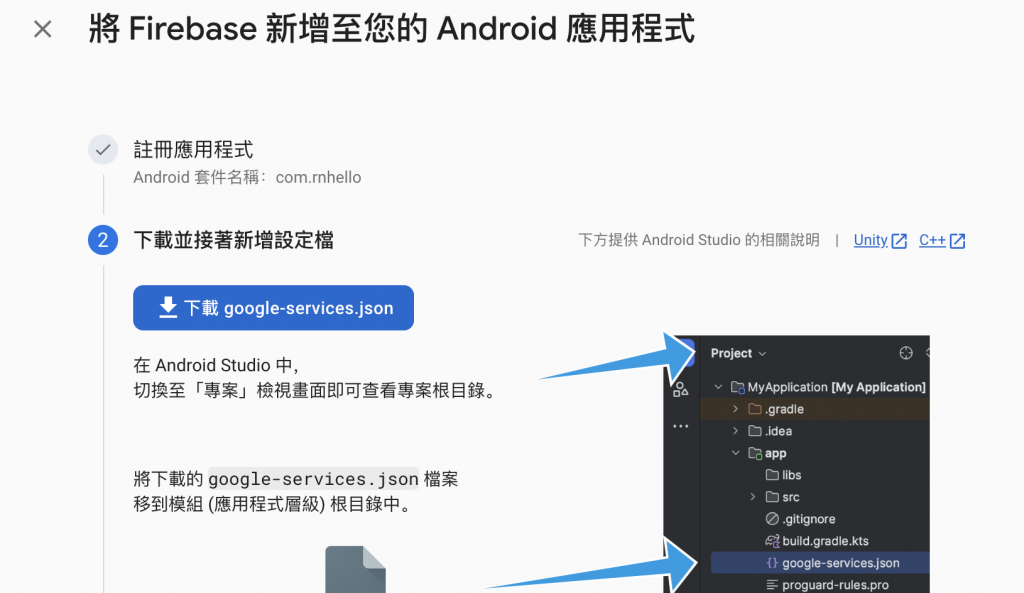Open the C++ instructions link

tap(932, 240)
